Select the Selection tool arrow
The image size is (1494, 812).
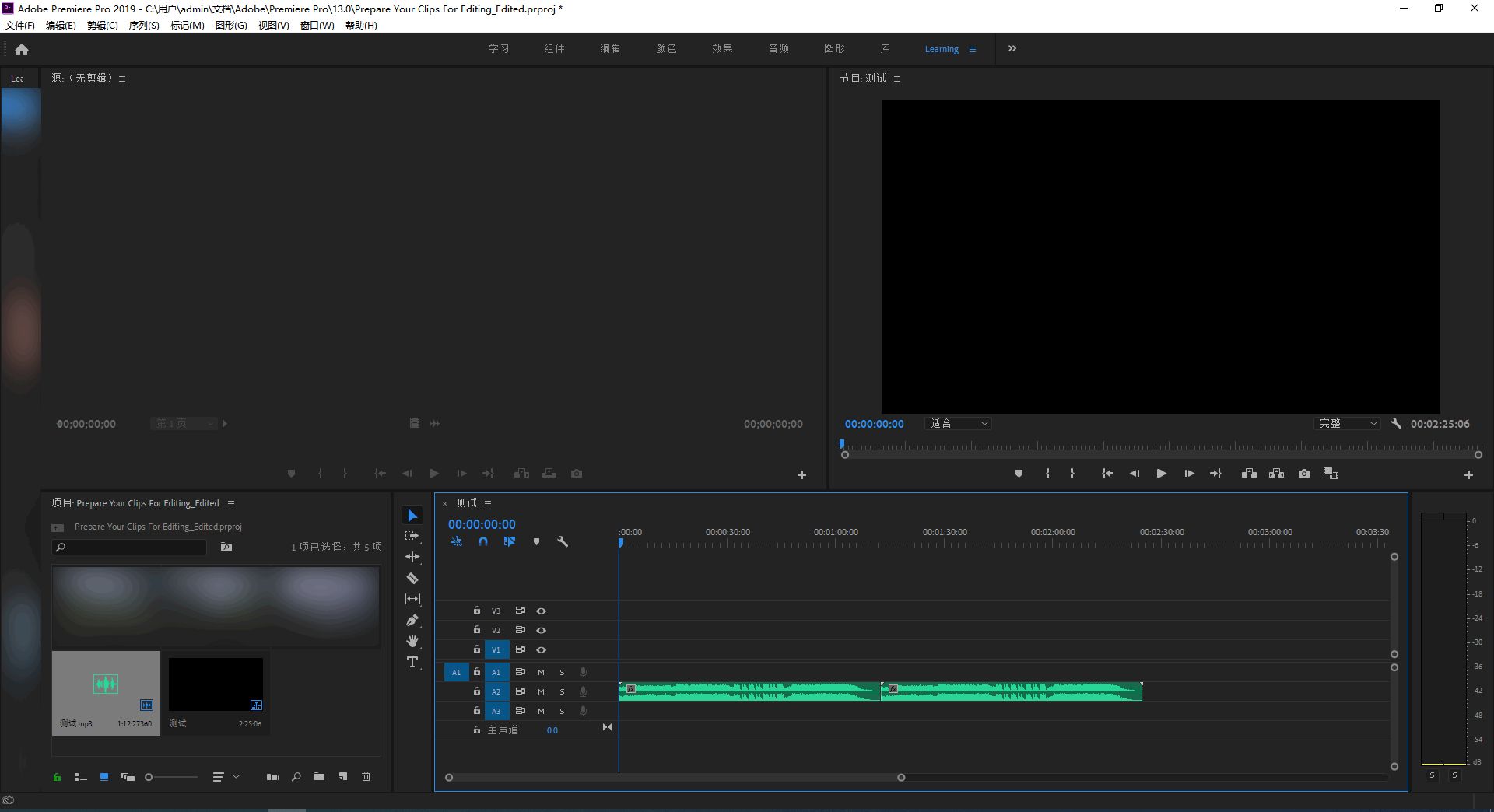pyautogui.click(x=412, y=516)
